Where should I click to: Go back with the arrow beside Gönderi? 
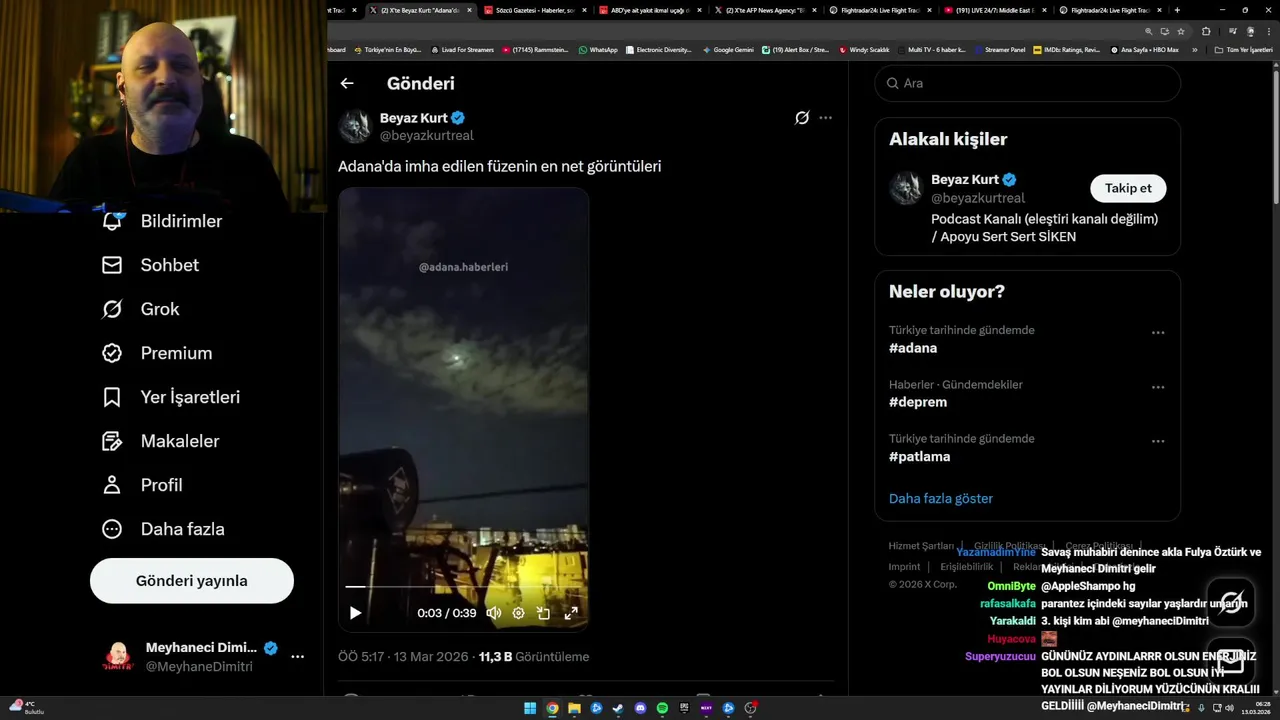coord(347,84)
